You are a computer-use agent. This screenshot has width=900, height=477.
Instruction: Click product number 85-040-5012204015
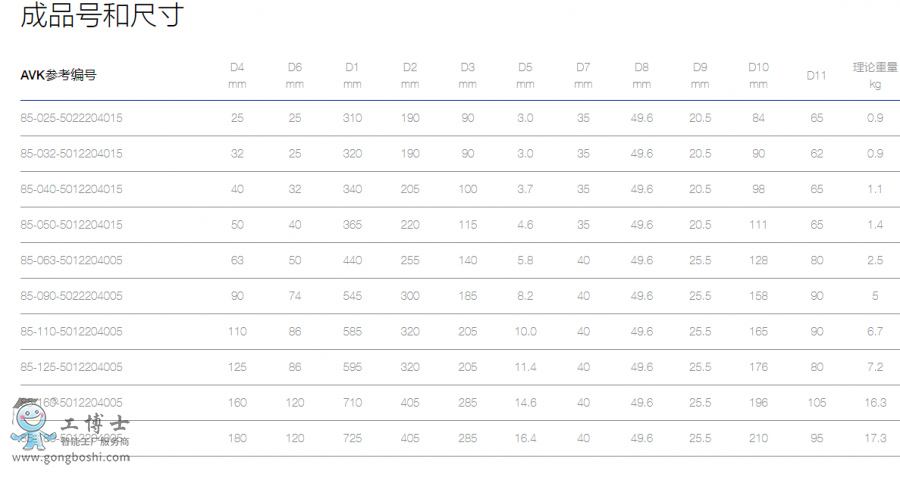tap(72, 189)
